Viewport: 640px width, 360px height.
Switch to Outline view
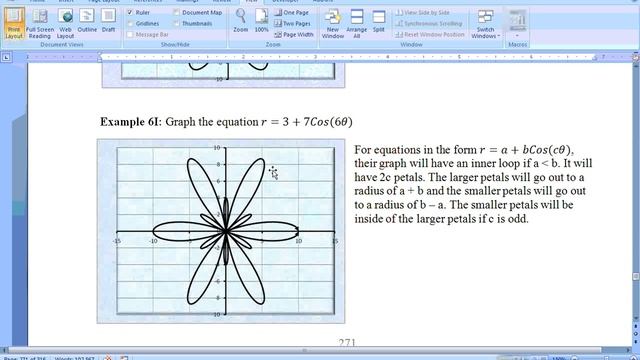point(87,20)
